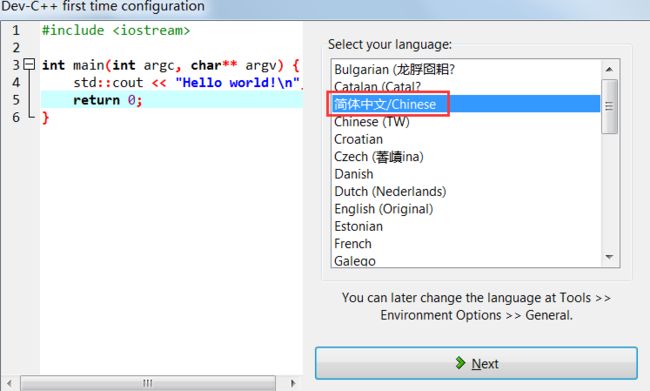Select Dutch (Nederlands) language
The height and width of the screenshot is (391, 650).
click(x=466, y=191)
